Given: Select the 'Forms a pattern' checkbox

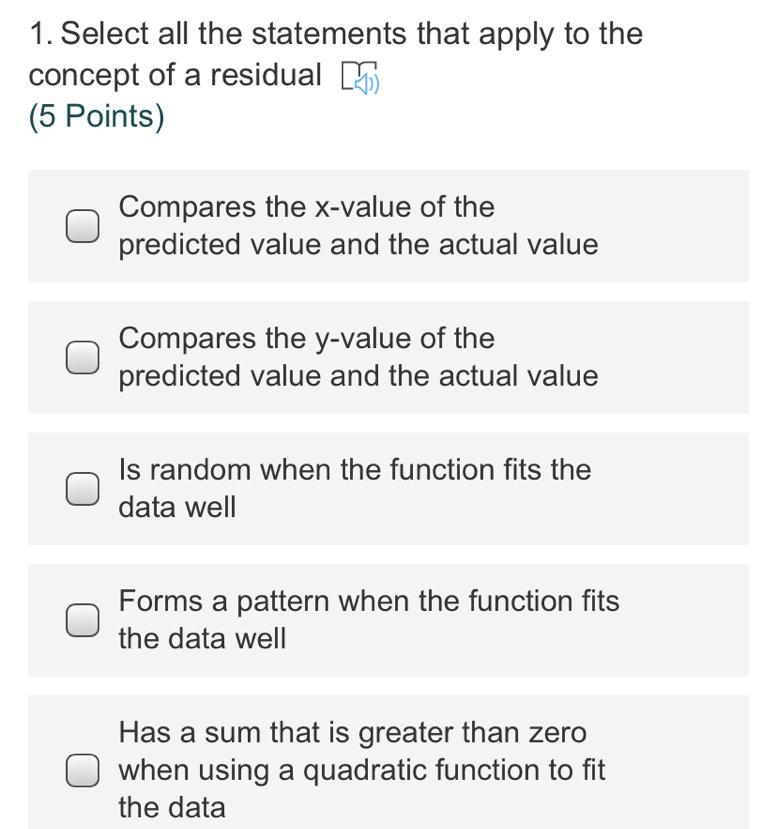Looking at the screenshot, I should (83, 620).
